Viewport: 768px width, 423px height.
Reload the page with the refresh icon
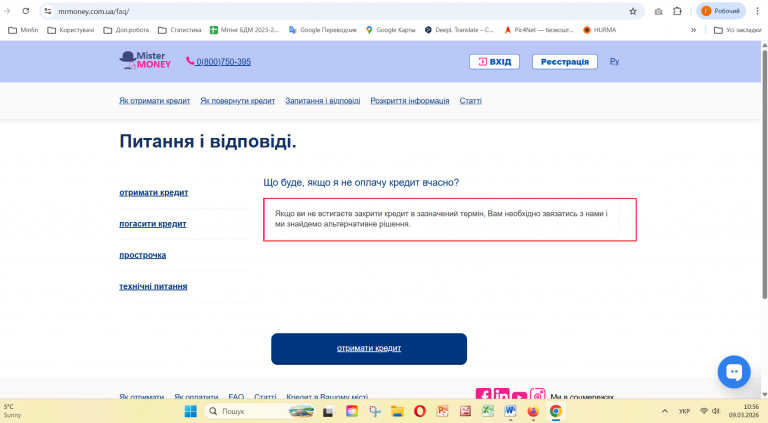[x=26, y=11]
